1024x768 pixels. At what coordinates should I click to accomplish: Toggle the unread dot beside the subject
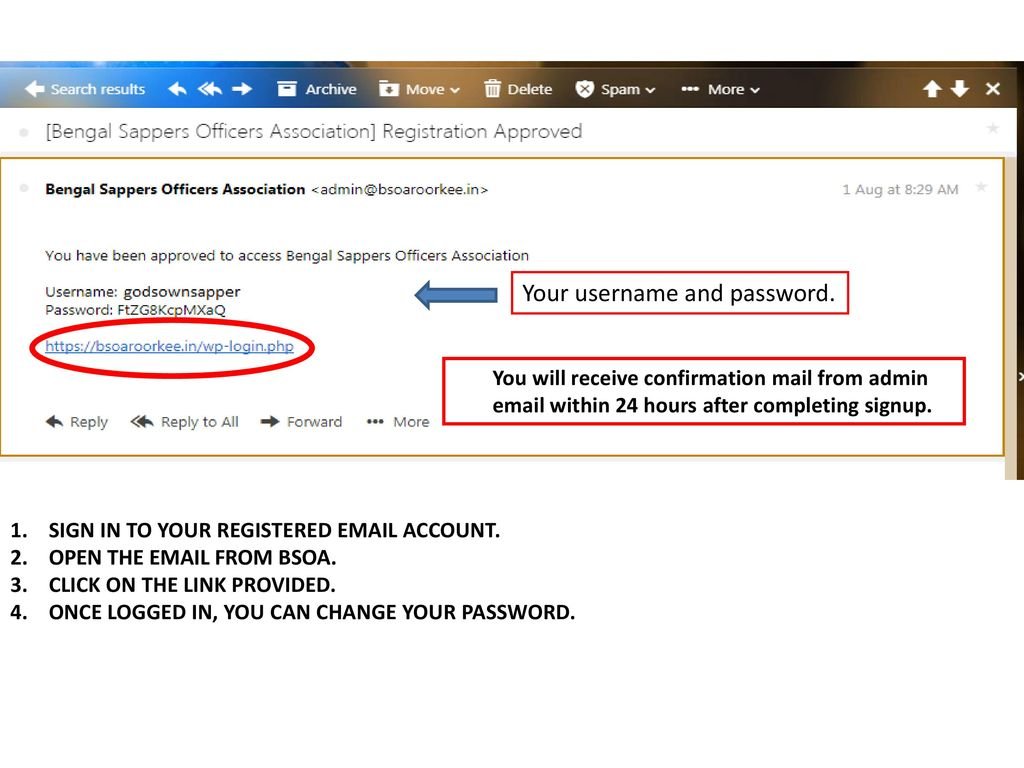pos(23,131)
